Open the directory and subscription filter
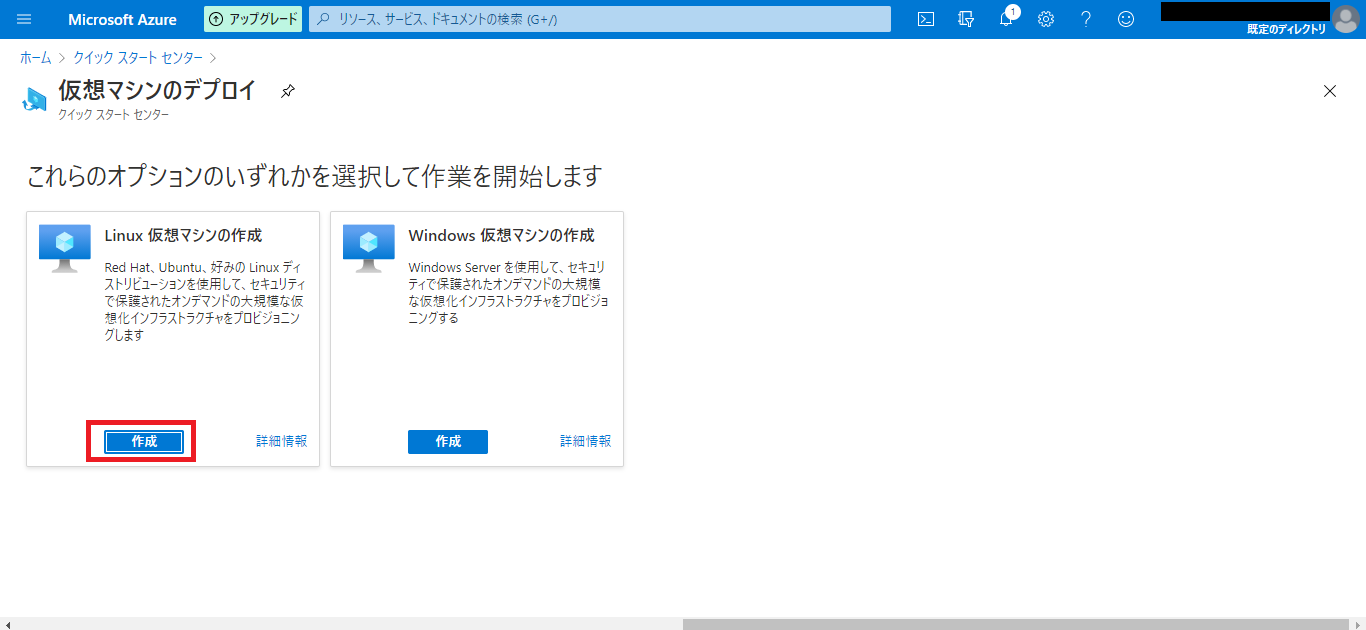The image size is (1366, 630). (966, 19)
